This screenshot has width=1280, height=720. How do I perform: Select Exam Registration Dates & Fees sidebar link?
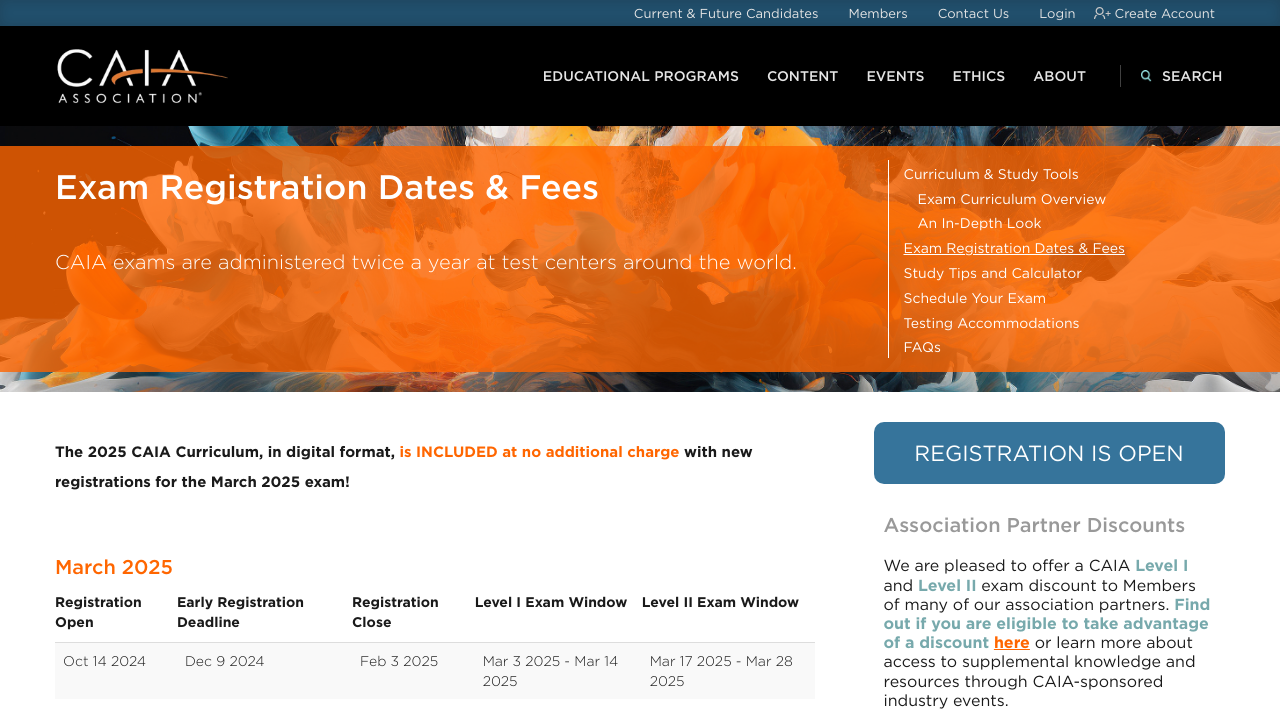tap(1014, 248)
